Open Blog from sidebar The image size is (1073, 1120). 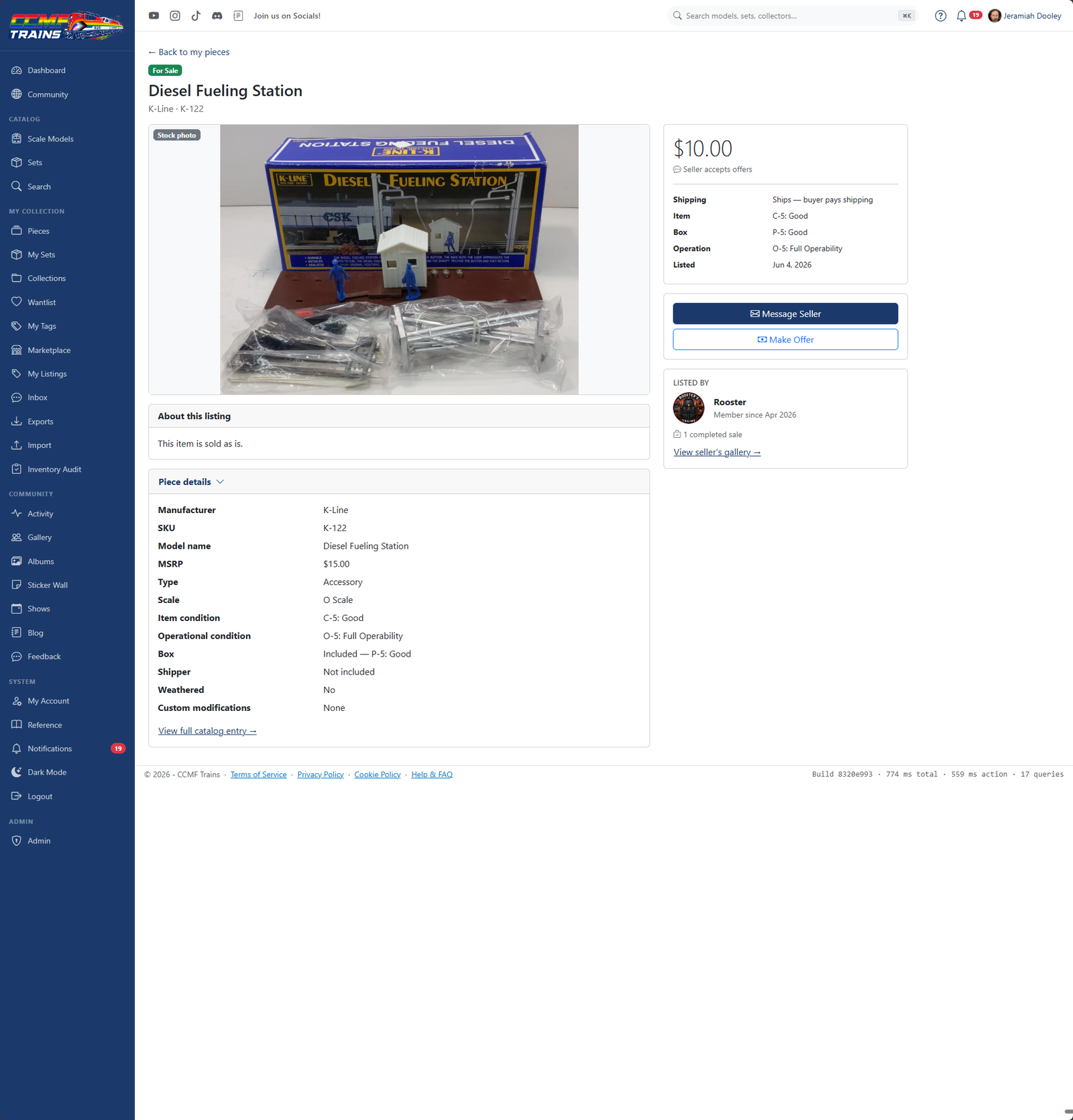click(67, 632)
